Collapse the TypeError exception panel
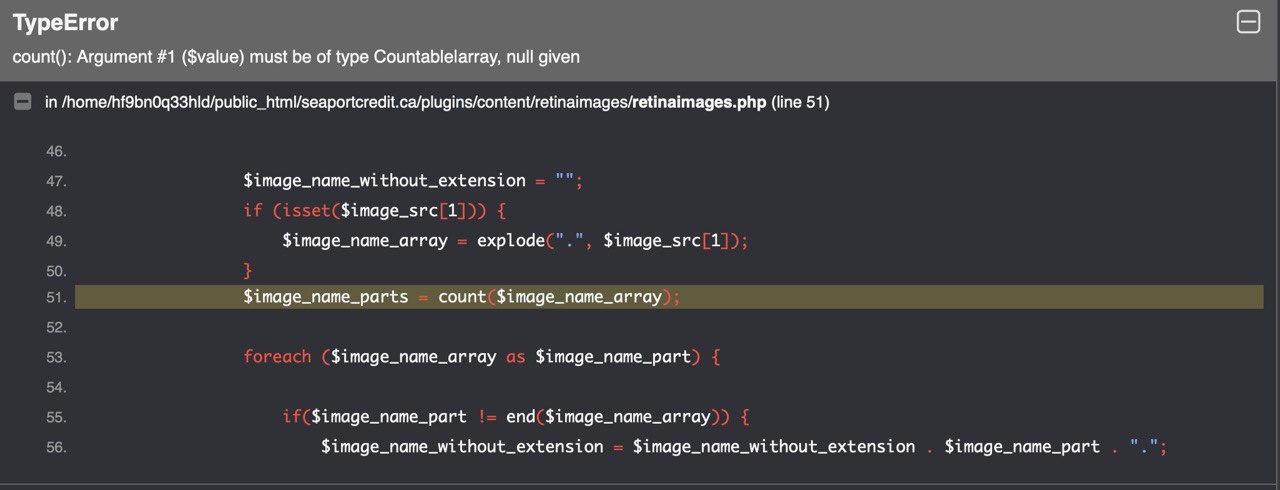The height and width of the screenshot is (490, 1280). (1248, 22)
